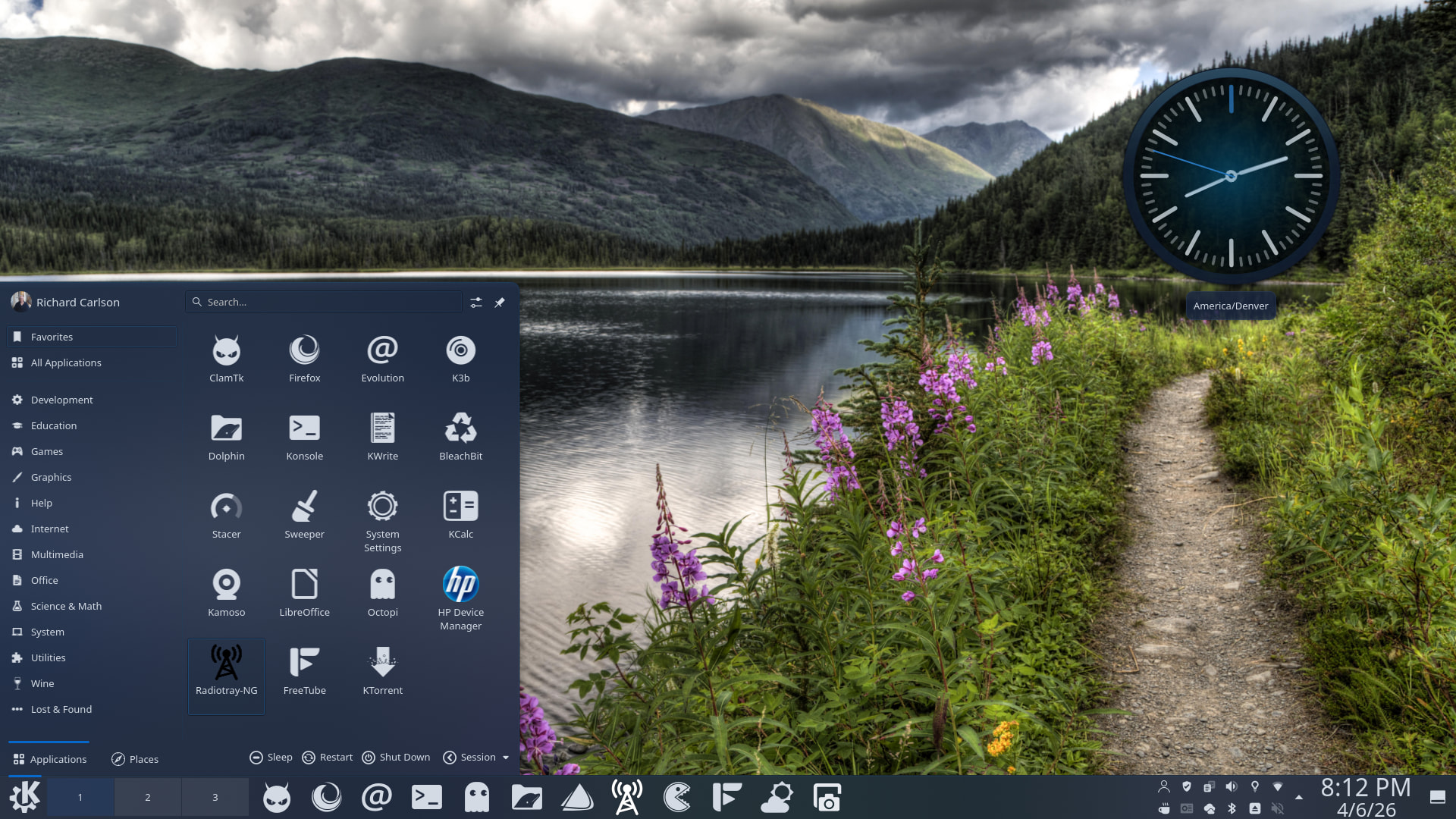Viewport: 1456px width, 819px height.
Task: Start Stacer from the favorites grid
Action: pyautogui.click(x=226, y=514)
